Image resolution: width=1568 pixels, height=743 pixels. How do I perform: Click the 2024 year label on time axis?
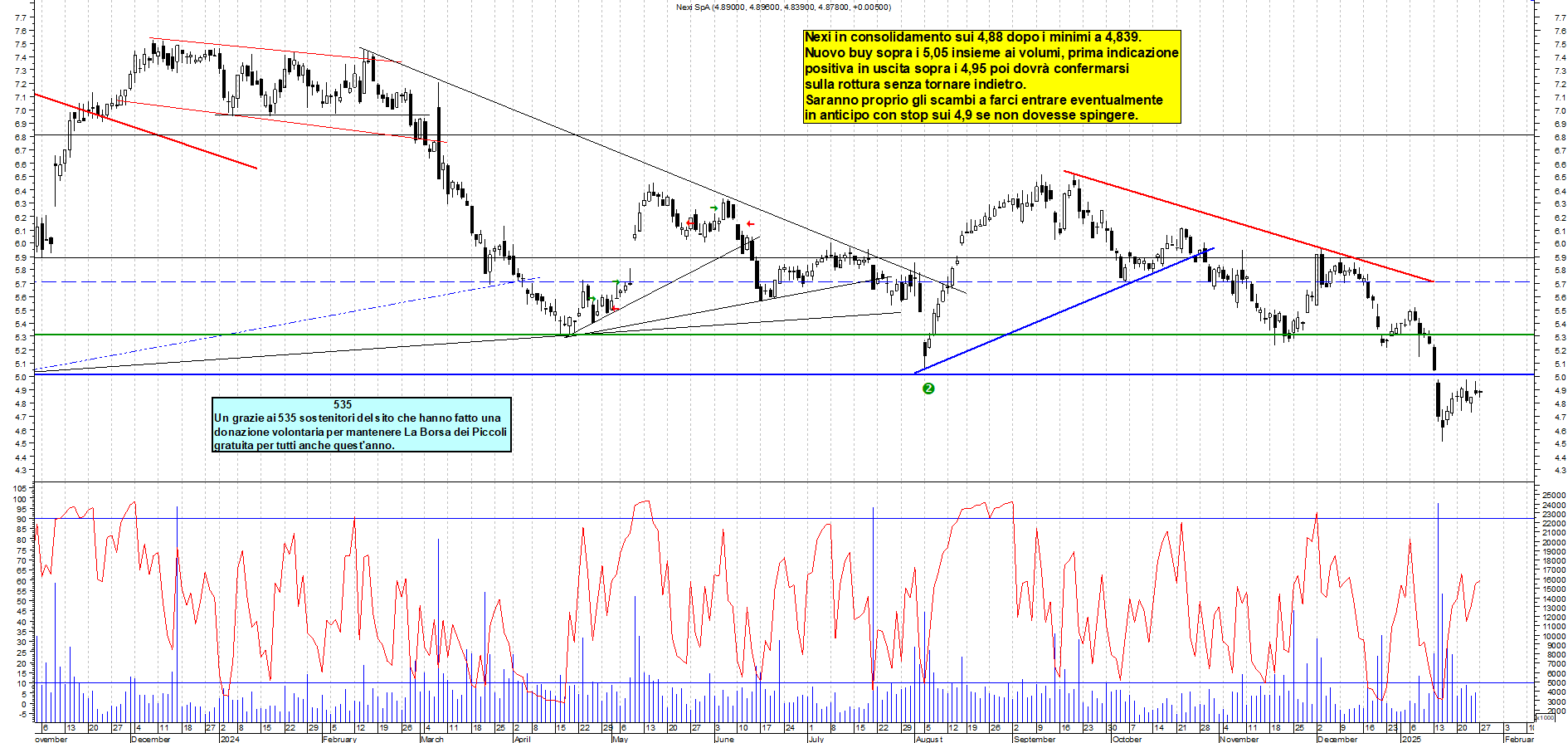pos(230,739)
